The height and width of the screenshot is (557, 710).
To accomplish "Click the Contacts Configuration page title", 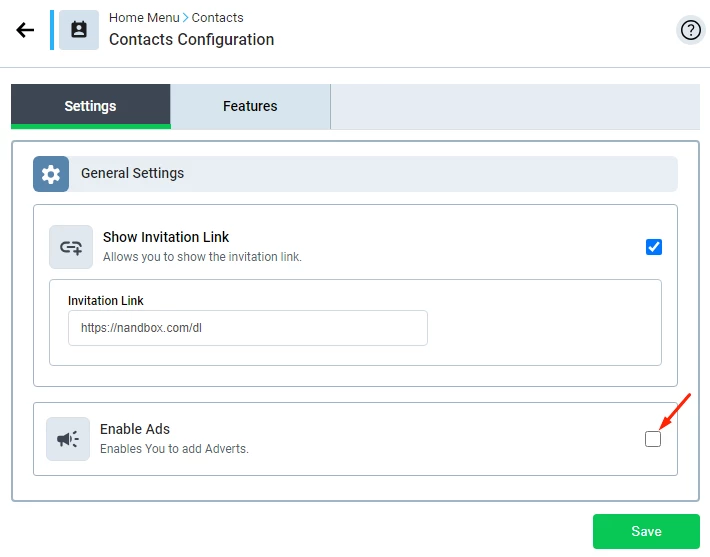I will click(191, 40).
